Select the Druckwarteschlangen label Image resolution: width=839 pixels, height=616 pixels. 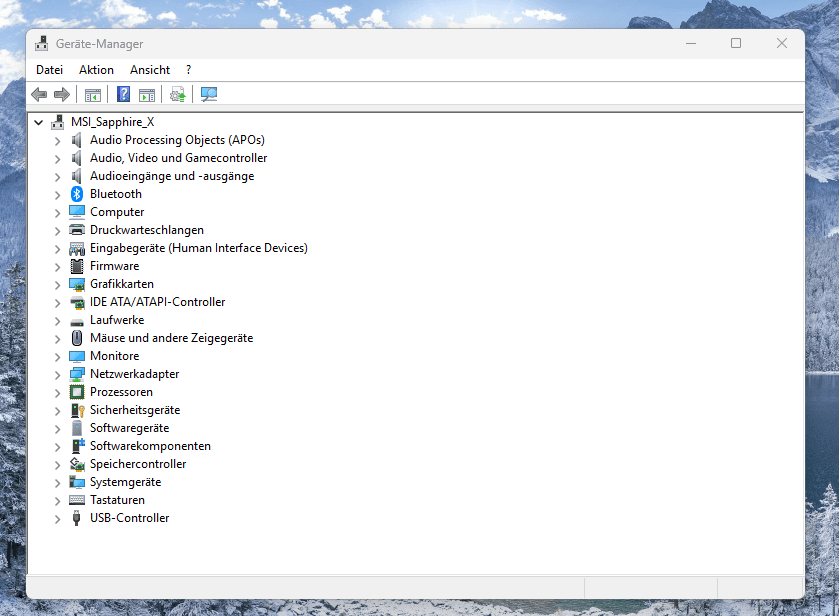click(x=147, y=230)
